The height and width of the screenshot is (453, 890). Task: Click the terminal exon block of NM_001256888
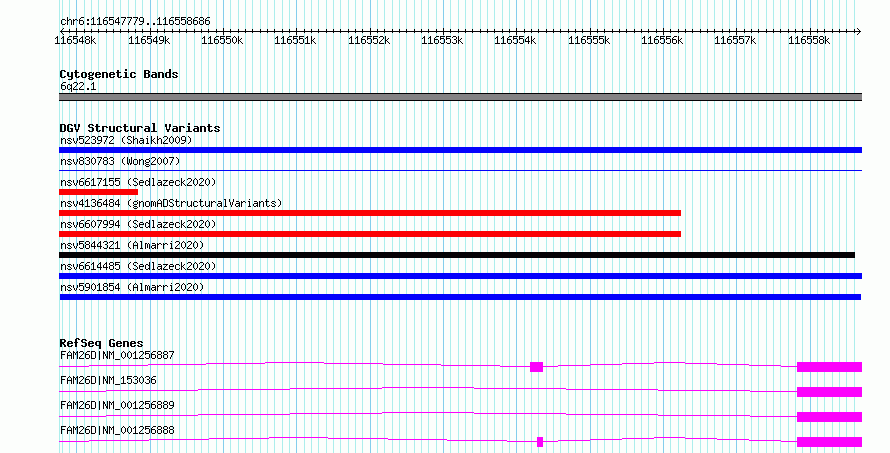click(829, 442)
